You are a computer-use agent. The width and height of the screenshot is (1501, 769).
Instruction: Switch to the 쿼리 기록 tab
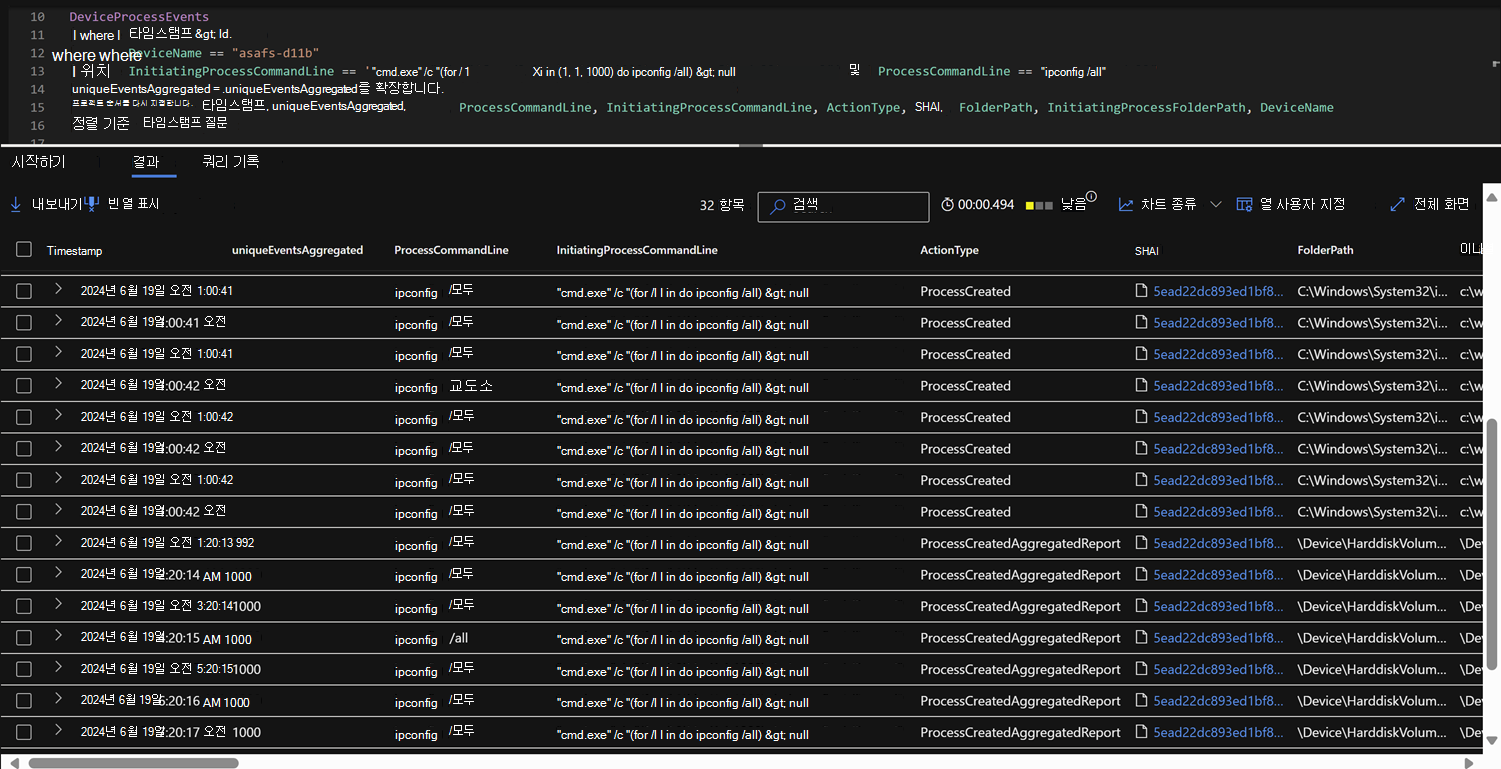230,161
